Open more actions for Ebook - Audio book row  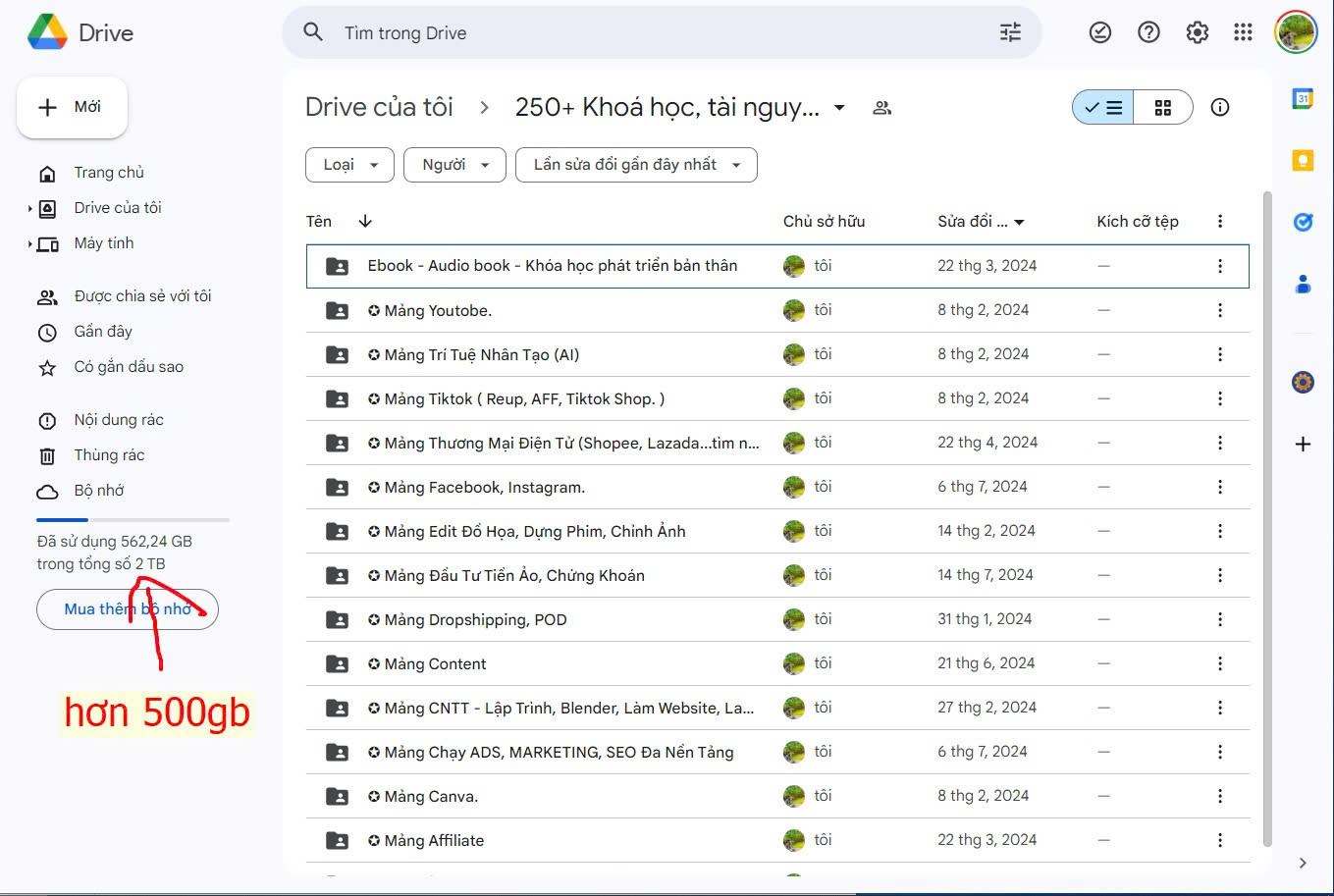[1220, 266]
